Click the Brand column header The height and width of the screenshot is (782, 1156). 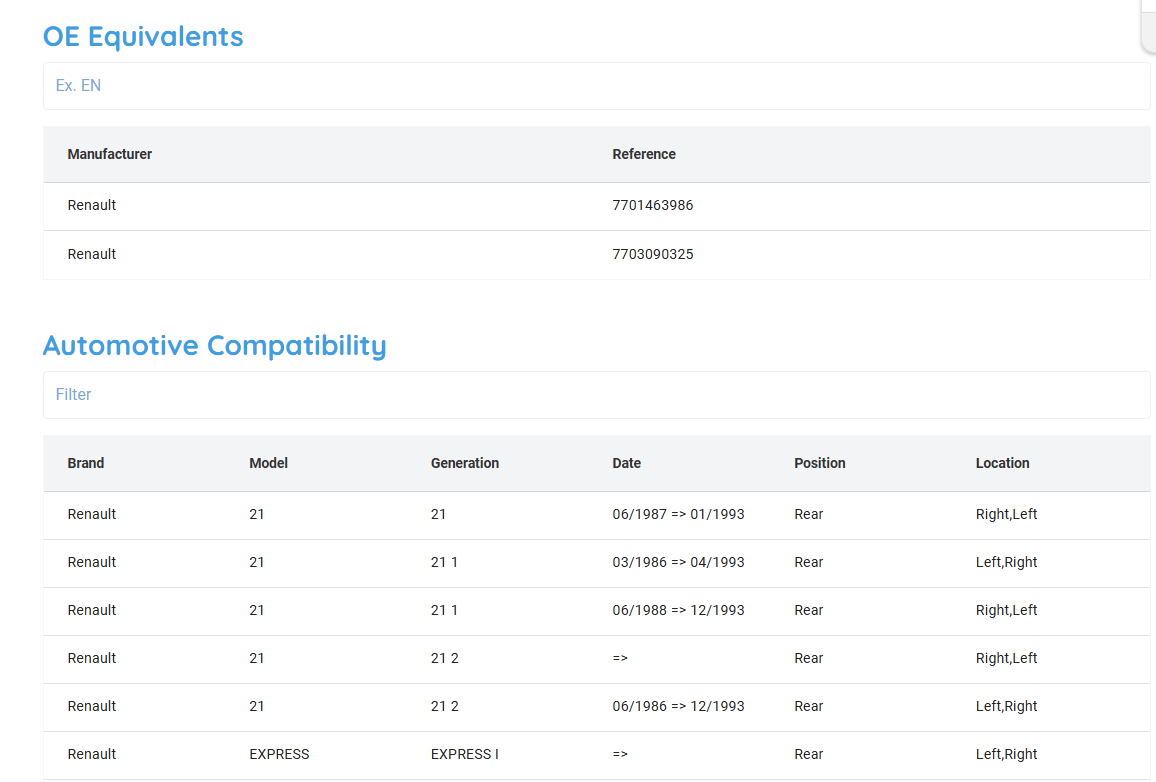pyautogui.click(x=86, y=463)
